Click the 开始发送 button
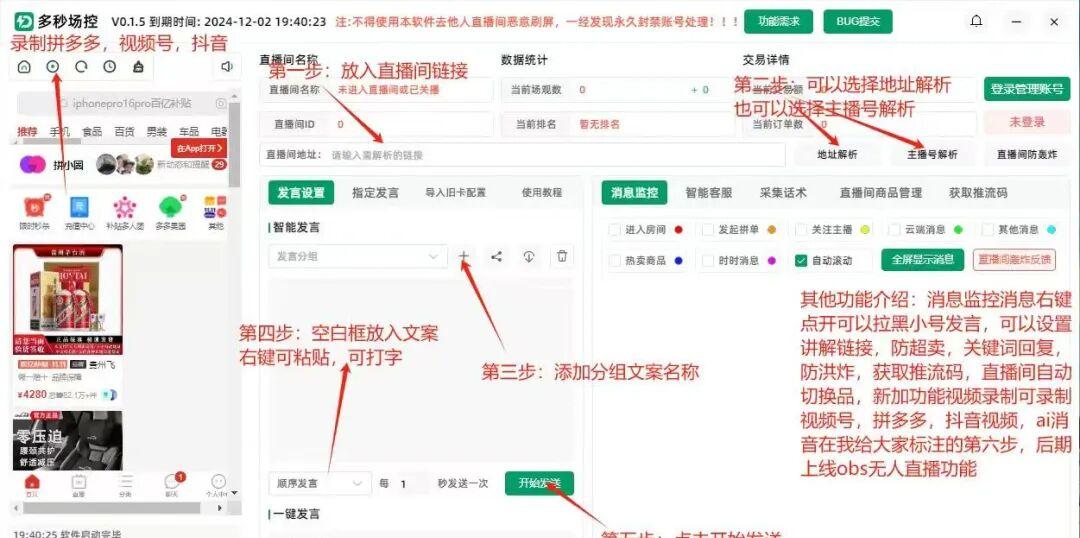 point(539,483)
